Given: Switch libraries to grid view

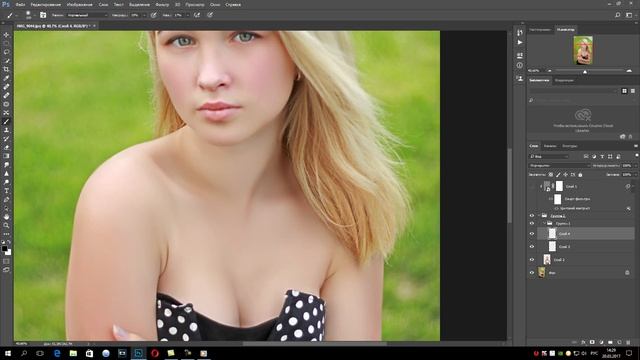Looking at the screenshot, I should pyautogui.click(x=624, y=91).
